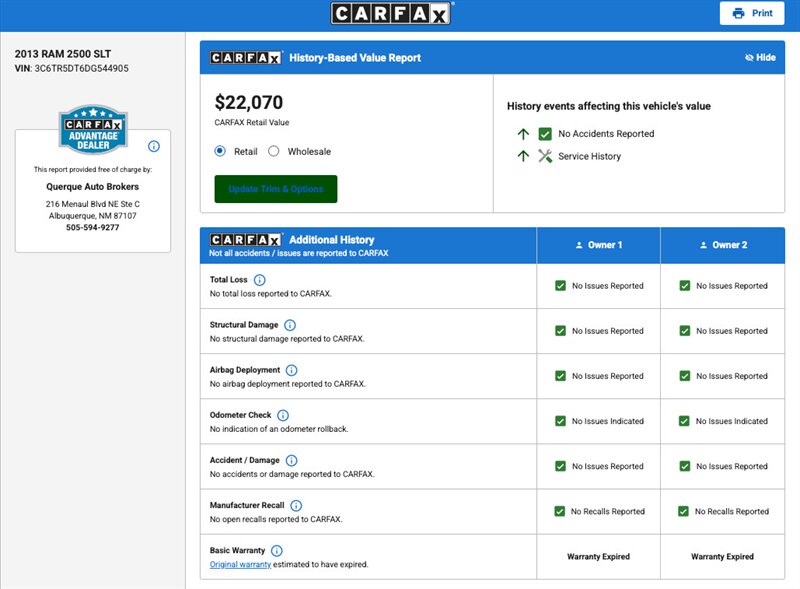Click the No Accidents Reported checkmark
Image resolution: width=800 pixels, height=589 pixels.
[545, 134]
